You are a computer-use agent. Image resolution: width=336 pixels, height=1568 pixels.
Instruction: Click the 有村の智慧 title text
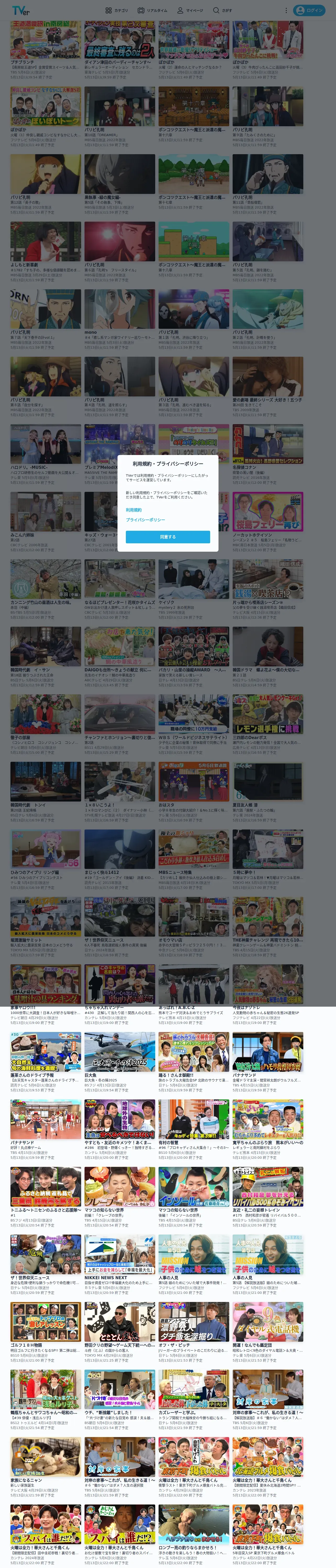tap(169, 1143)
